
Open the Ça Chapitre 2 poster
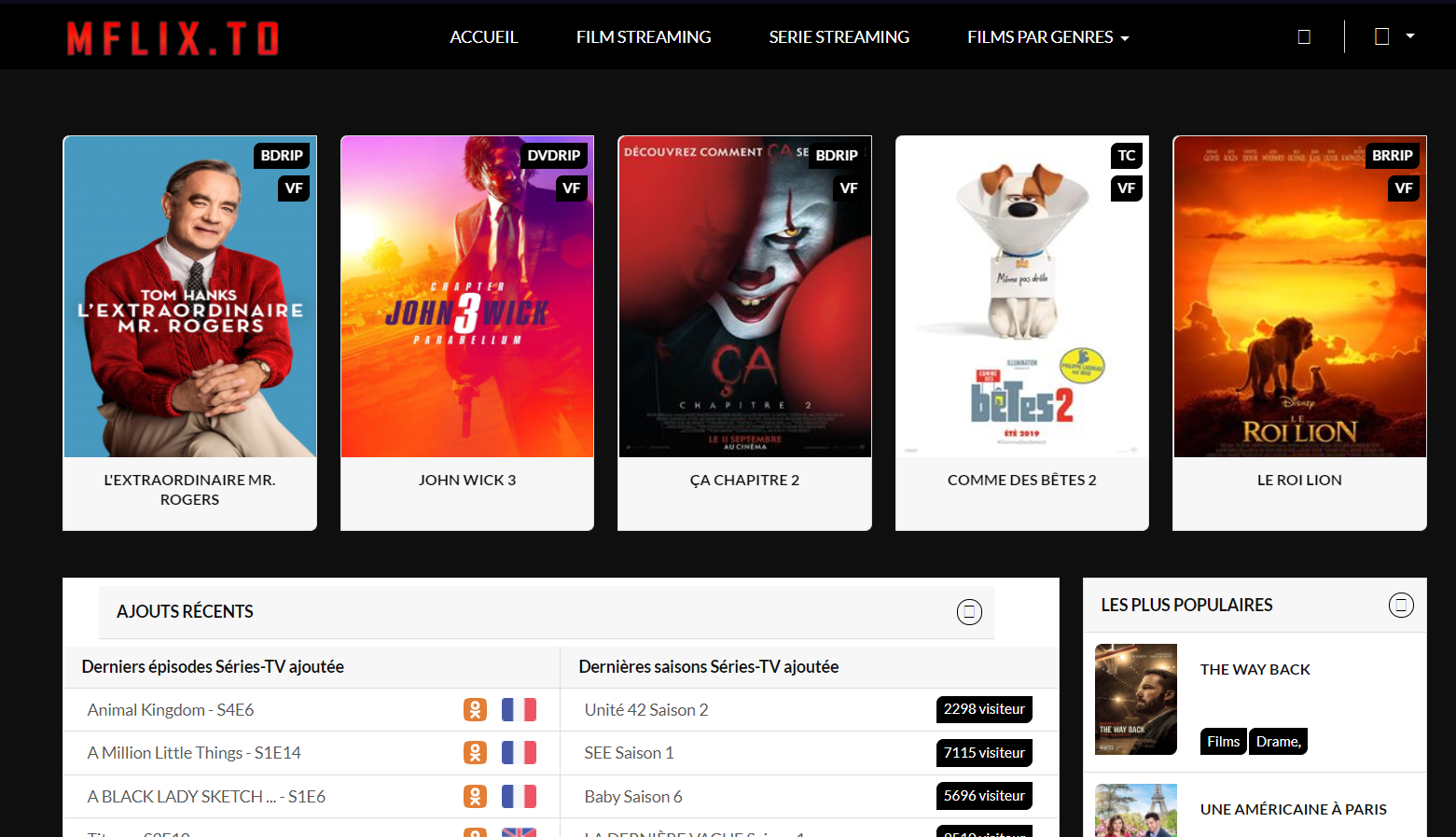coord(744,297)
